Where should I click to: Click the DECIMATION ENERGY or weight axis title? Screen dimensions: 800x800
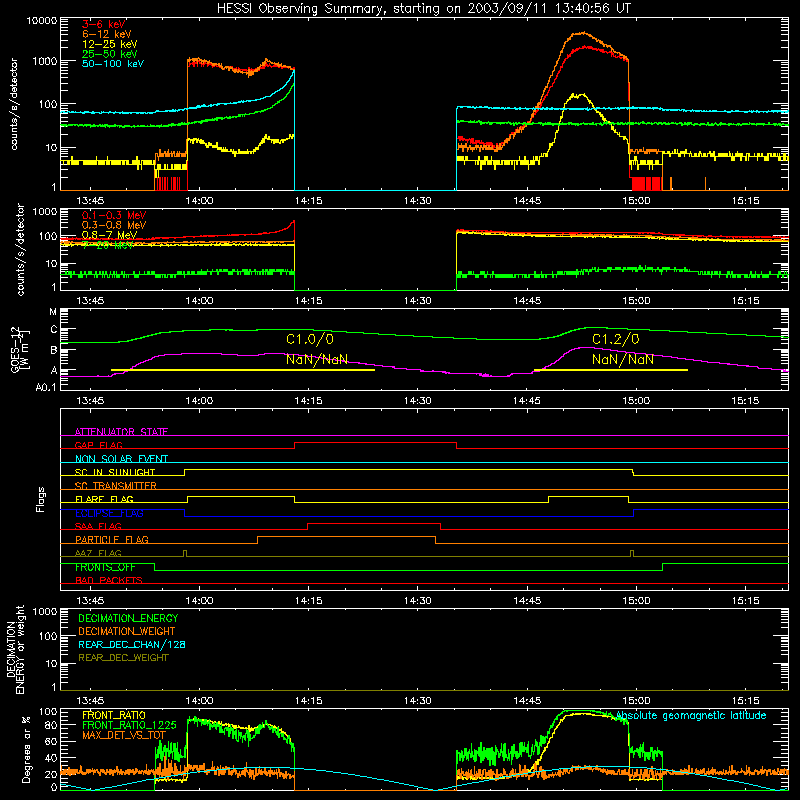click(x=15, y=649)
